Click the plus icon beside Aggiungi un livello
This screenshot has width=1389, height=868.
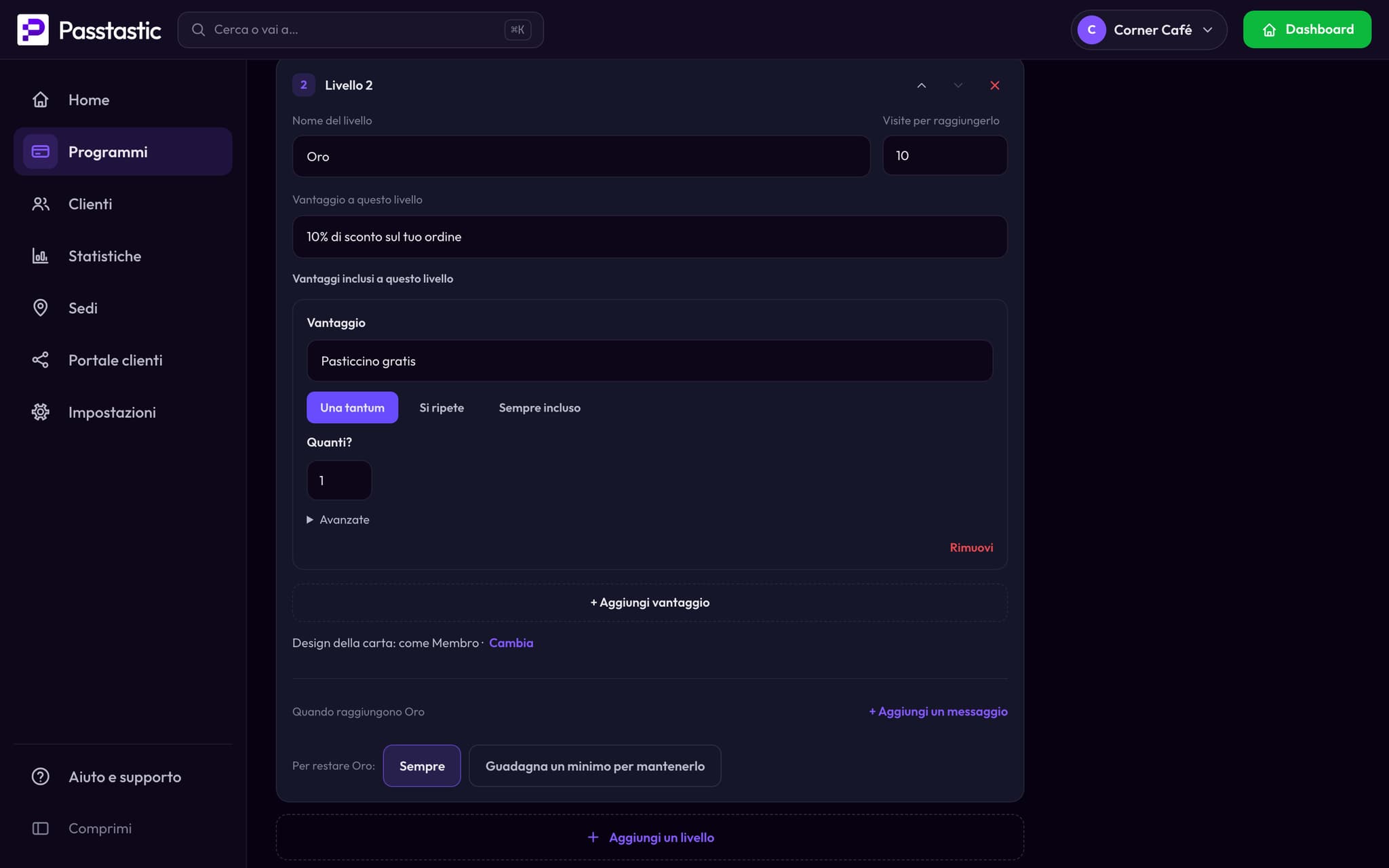click(593, 837)
